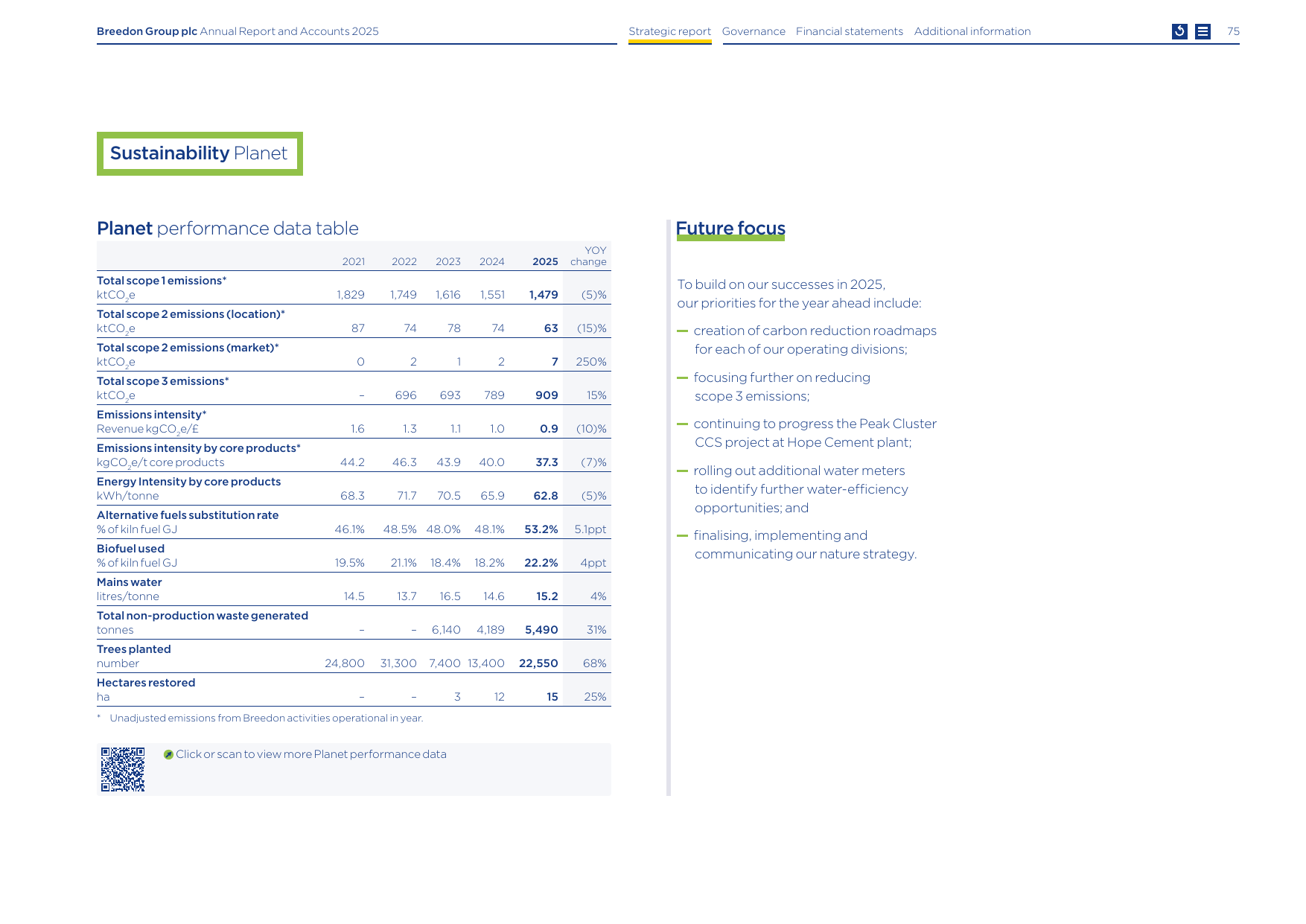Click the 'Future focus' heading
Screen dimensions: 1306x924
coord(730,229)
